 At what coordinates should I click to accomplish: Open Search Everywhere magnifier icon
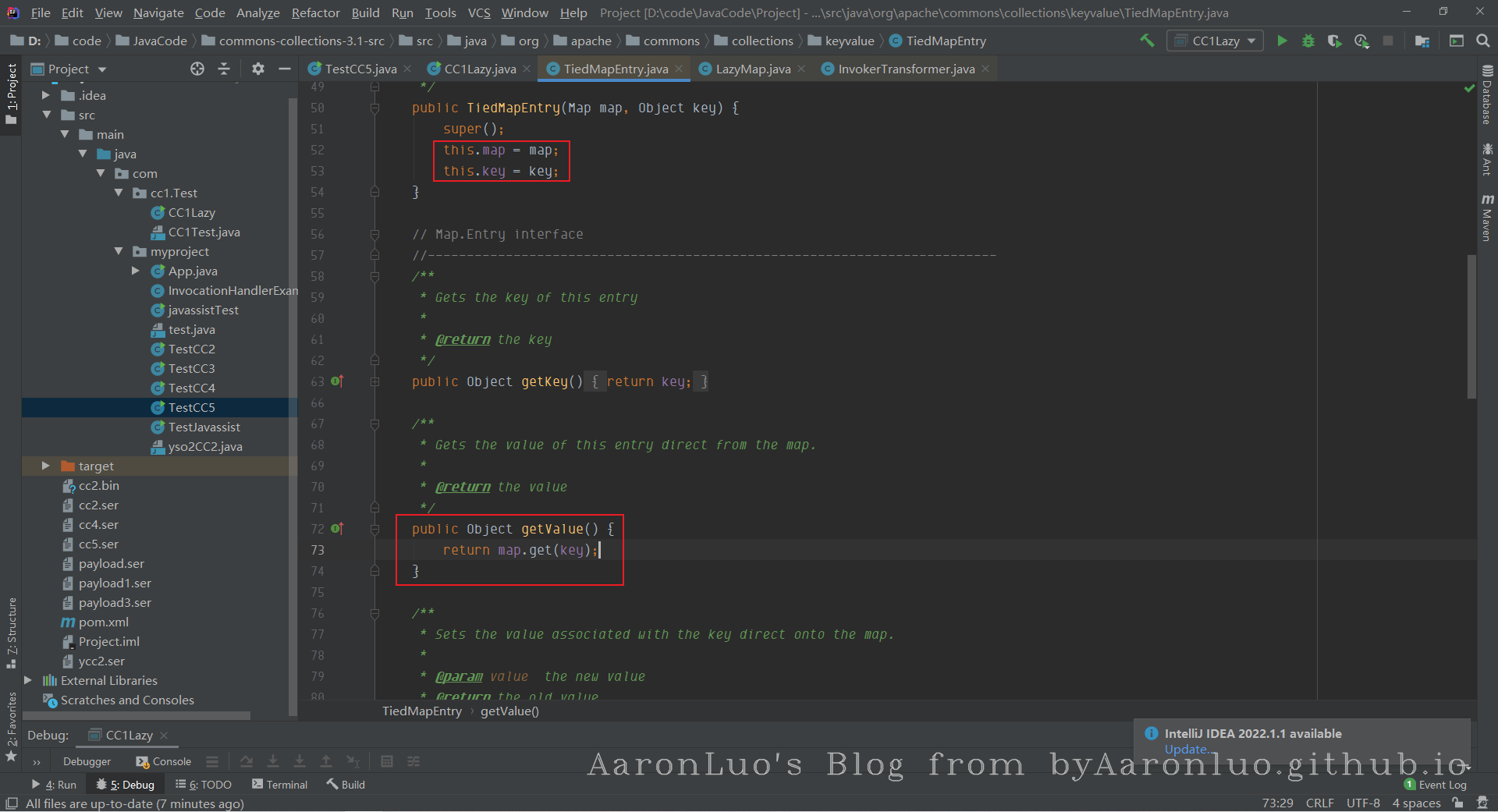[1483, 41]
